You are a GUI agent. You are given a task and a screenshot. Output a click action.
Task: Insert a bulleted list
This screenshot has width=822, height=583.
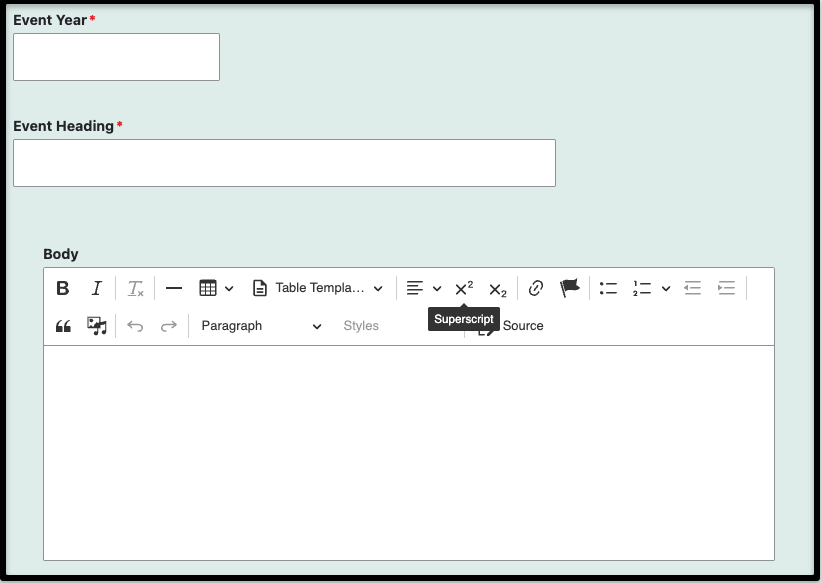pos(608,288)
